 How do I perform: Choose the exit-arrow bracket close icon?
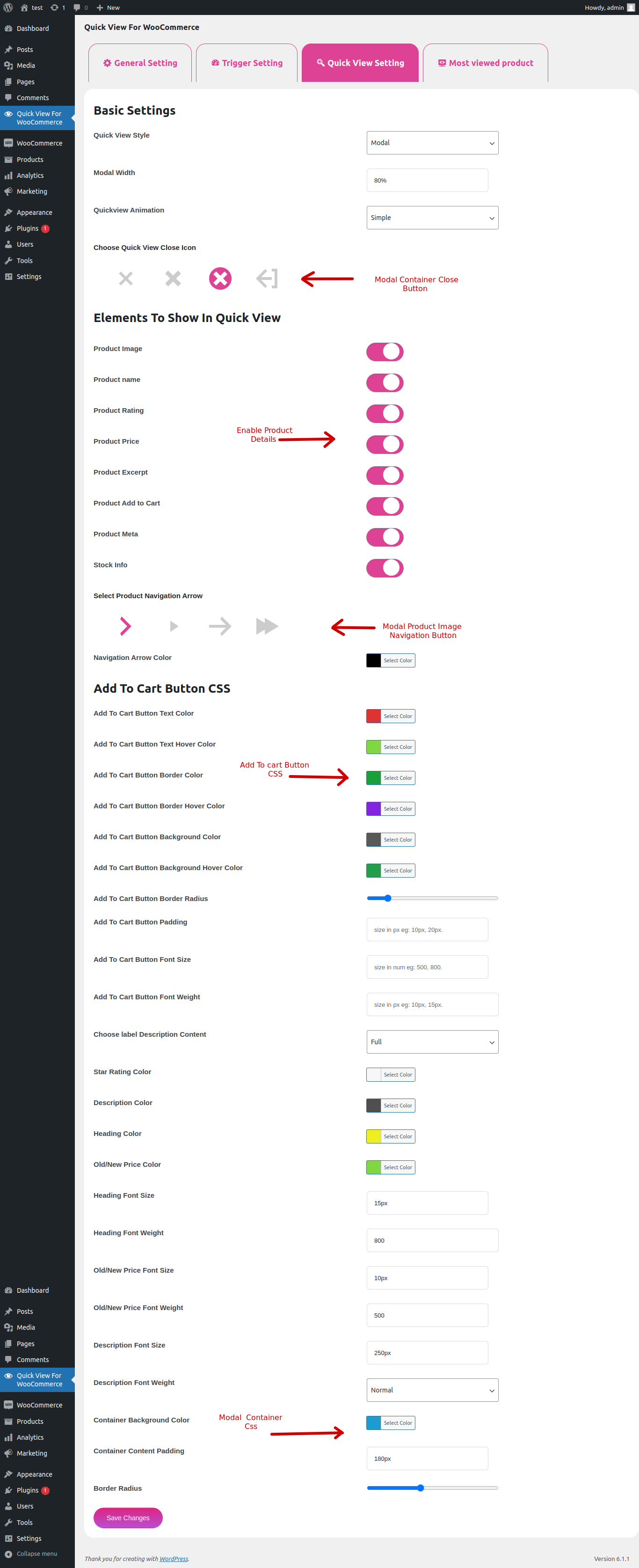(267, 279)
